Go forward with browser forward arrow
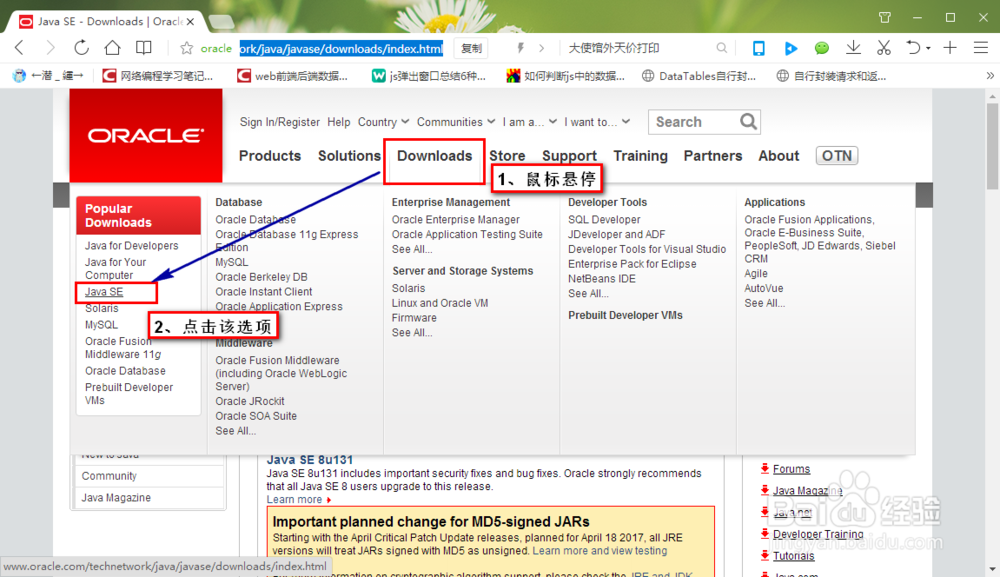Screen dimensions: 1000x577 [x=50, y=48]
